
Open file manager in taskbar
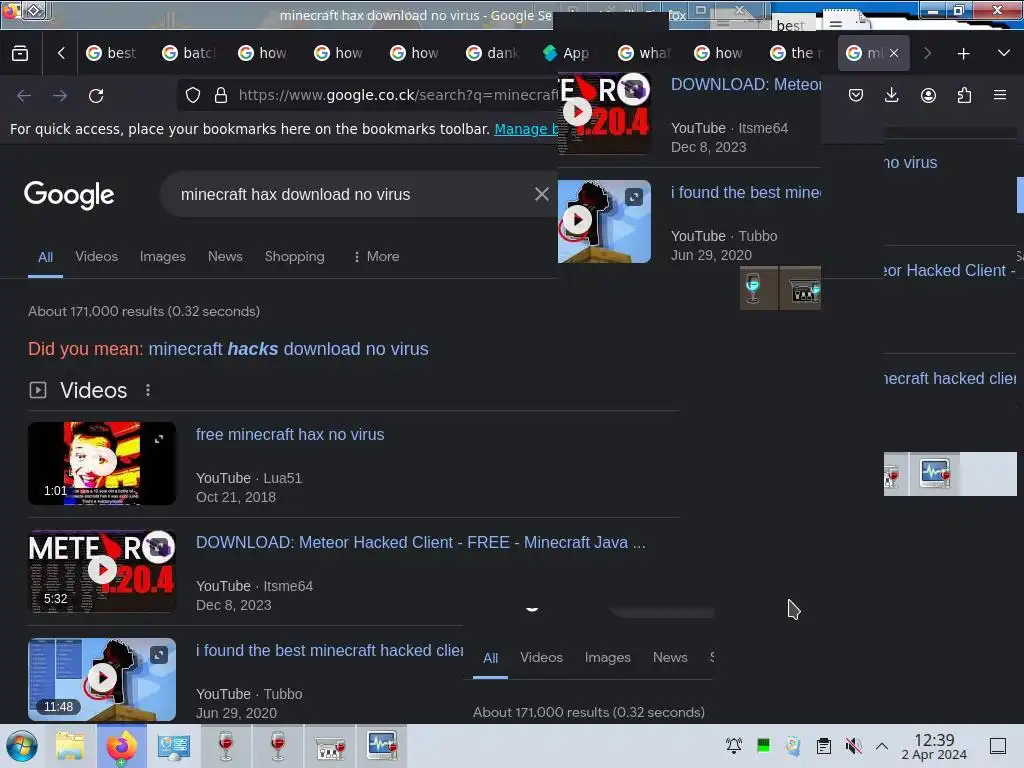click(x=70, y=746)
